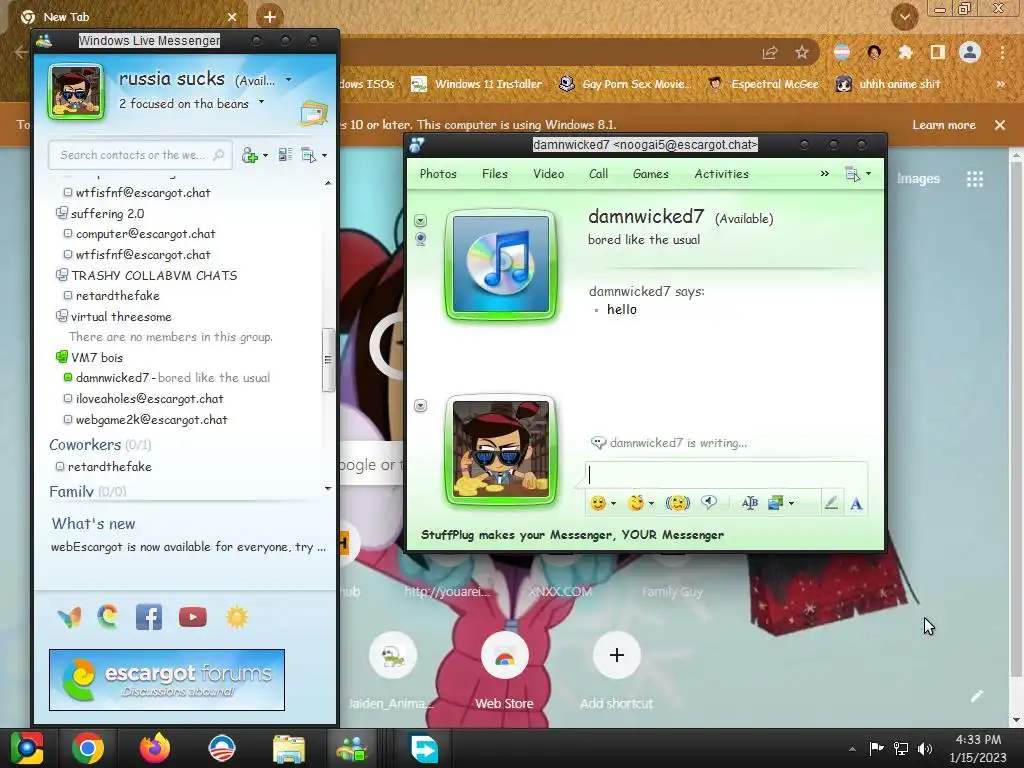Open the wink picker in chat window
Screen dimensions: 1024x768
pos(636,503)
